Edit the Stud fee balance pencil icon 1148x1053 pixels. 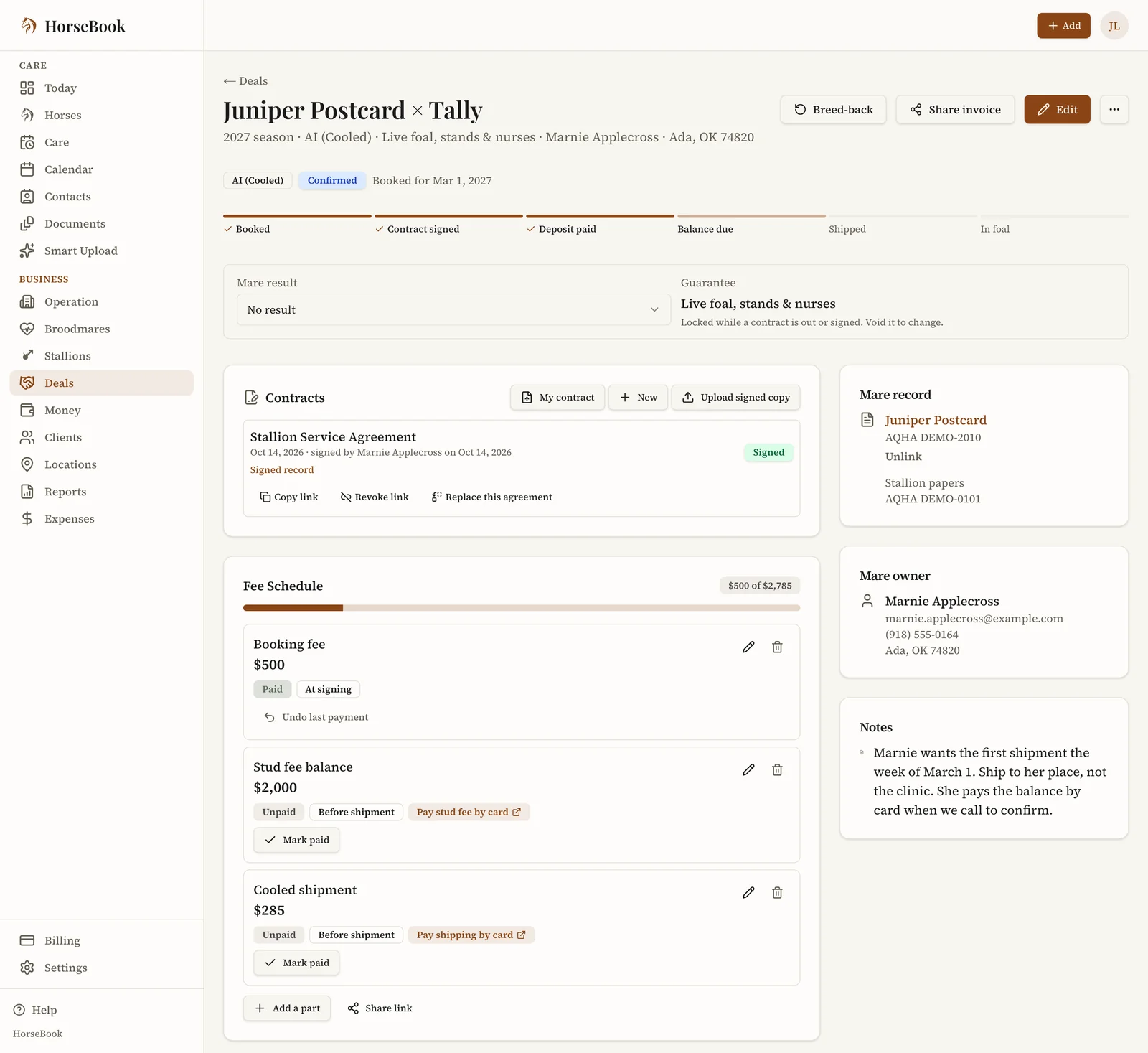point(748,769)
